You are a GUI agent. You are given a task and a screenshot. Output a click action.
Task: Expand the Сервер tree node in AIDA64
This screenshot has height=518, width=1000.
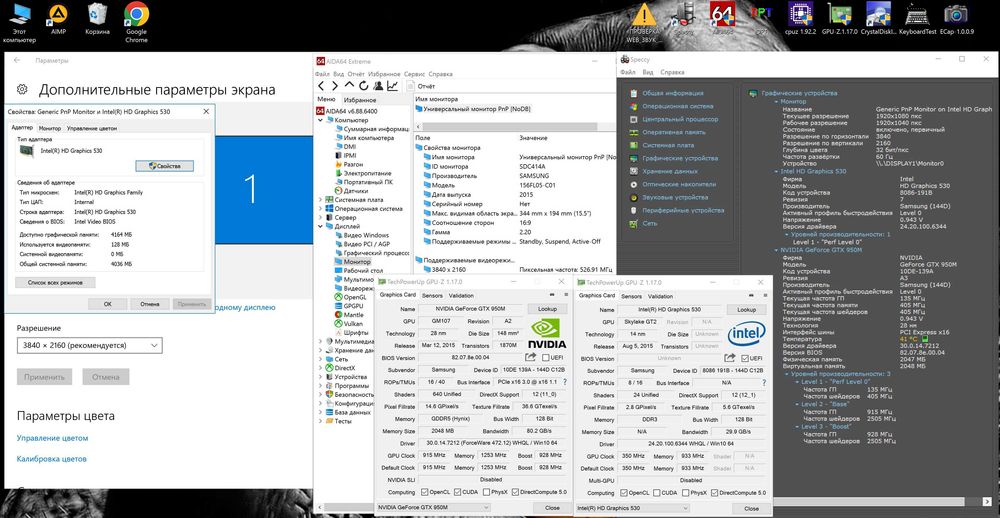[321, 217]
